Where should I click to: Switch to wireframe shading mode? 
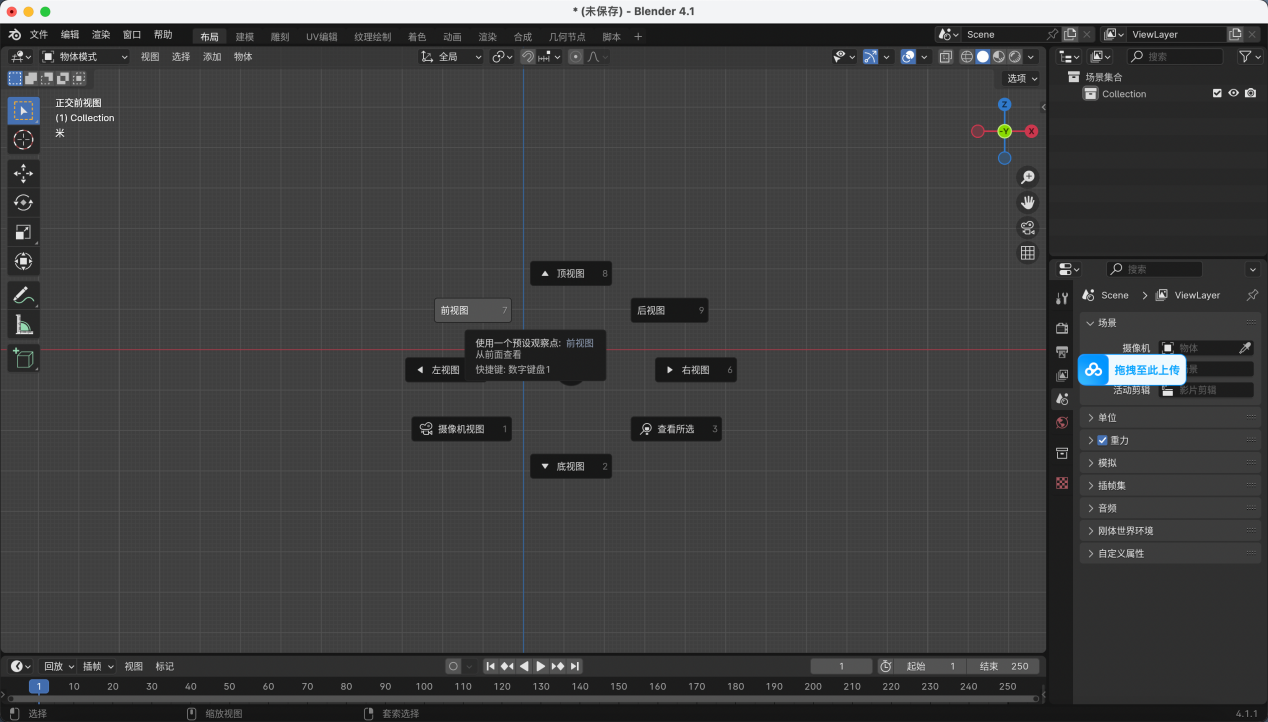(967, 57)
